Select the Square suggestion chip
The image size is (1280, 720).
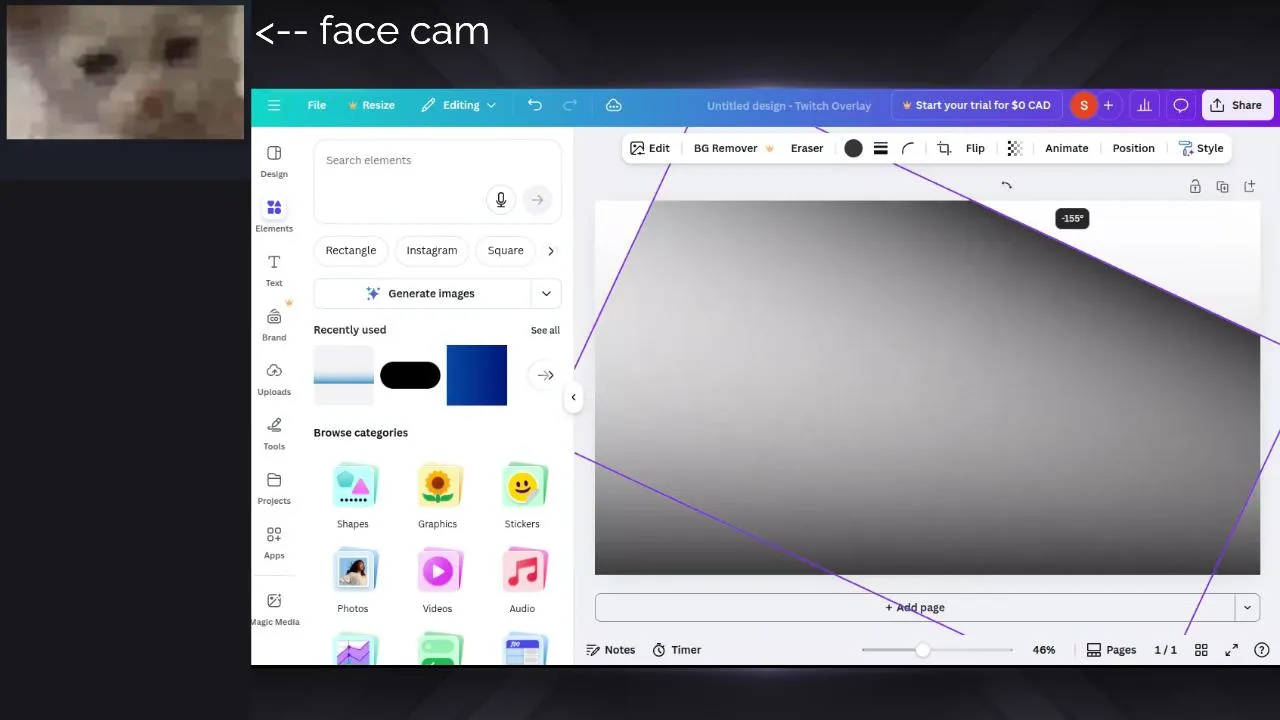[506, 250]
